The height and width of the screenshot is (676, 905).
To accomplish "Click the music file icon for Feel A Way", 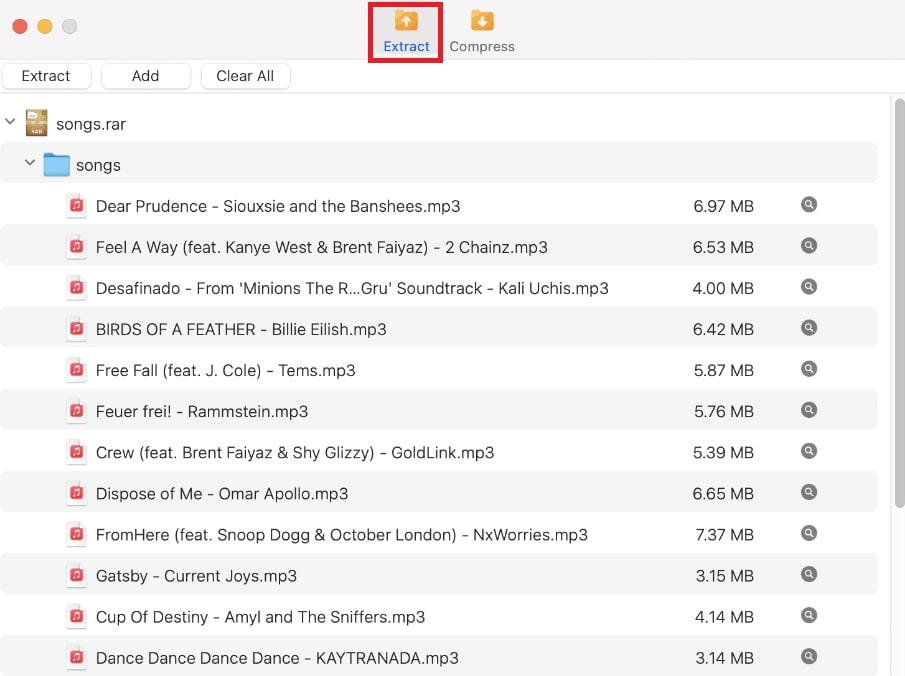I will 76,247.
